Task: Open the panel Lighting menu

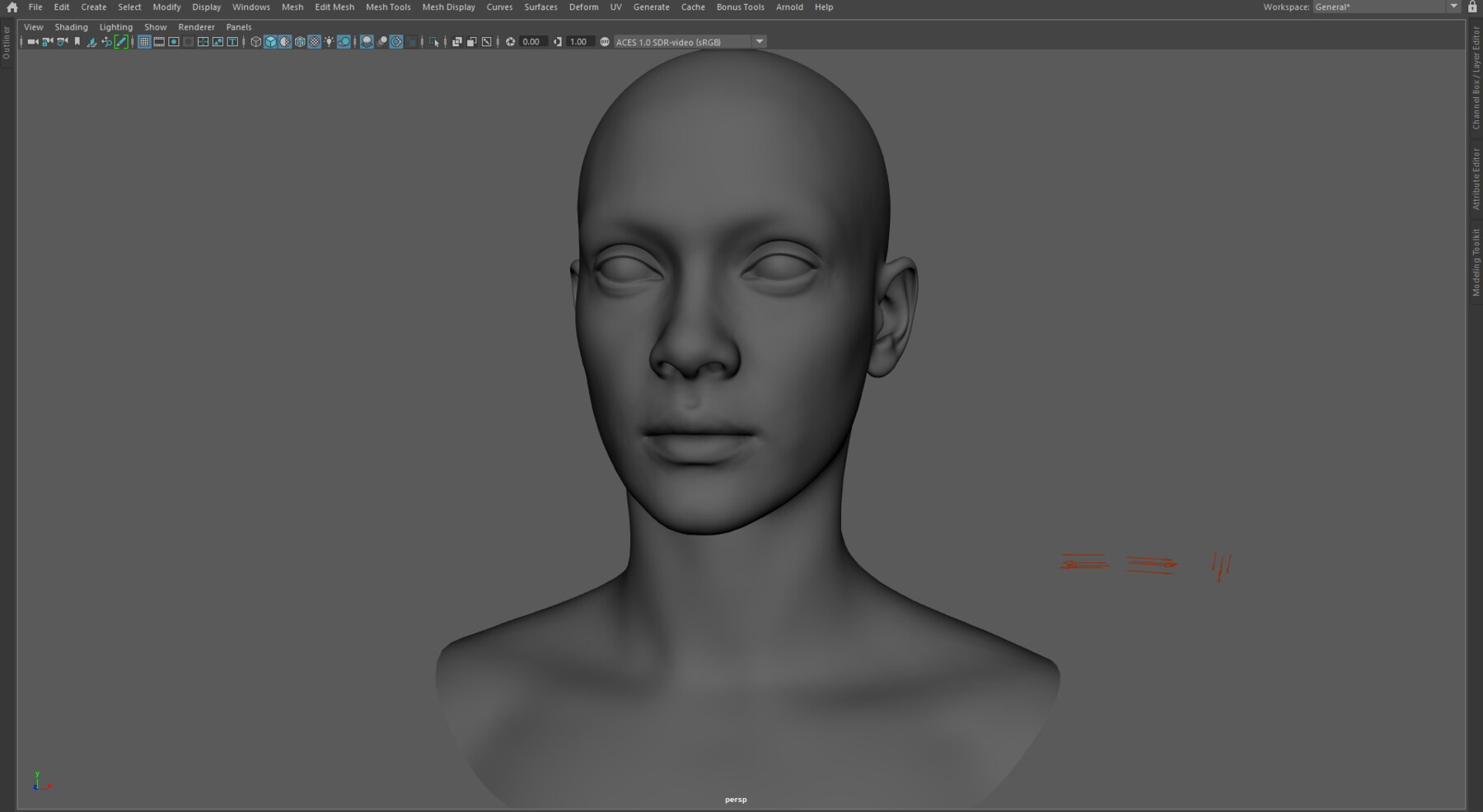Action: pyautogui.click(x=116, y=27)
